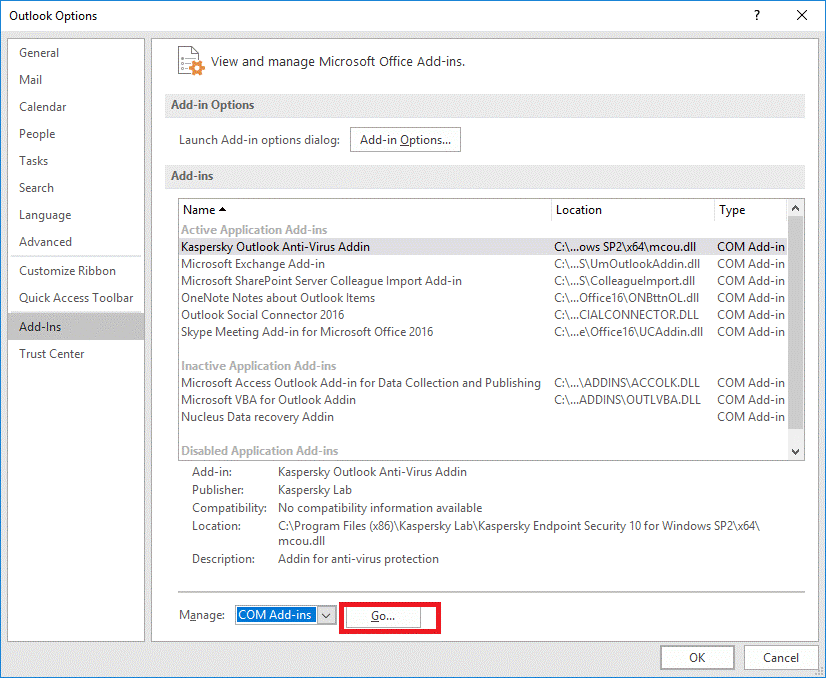This screenshot has width=826, height=678.
Task: Click the add-ins list scroll down arrow
Action: 795,452
